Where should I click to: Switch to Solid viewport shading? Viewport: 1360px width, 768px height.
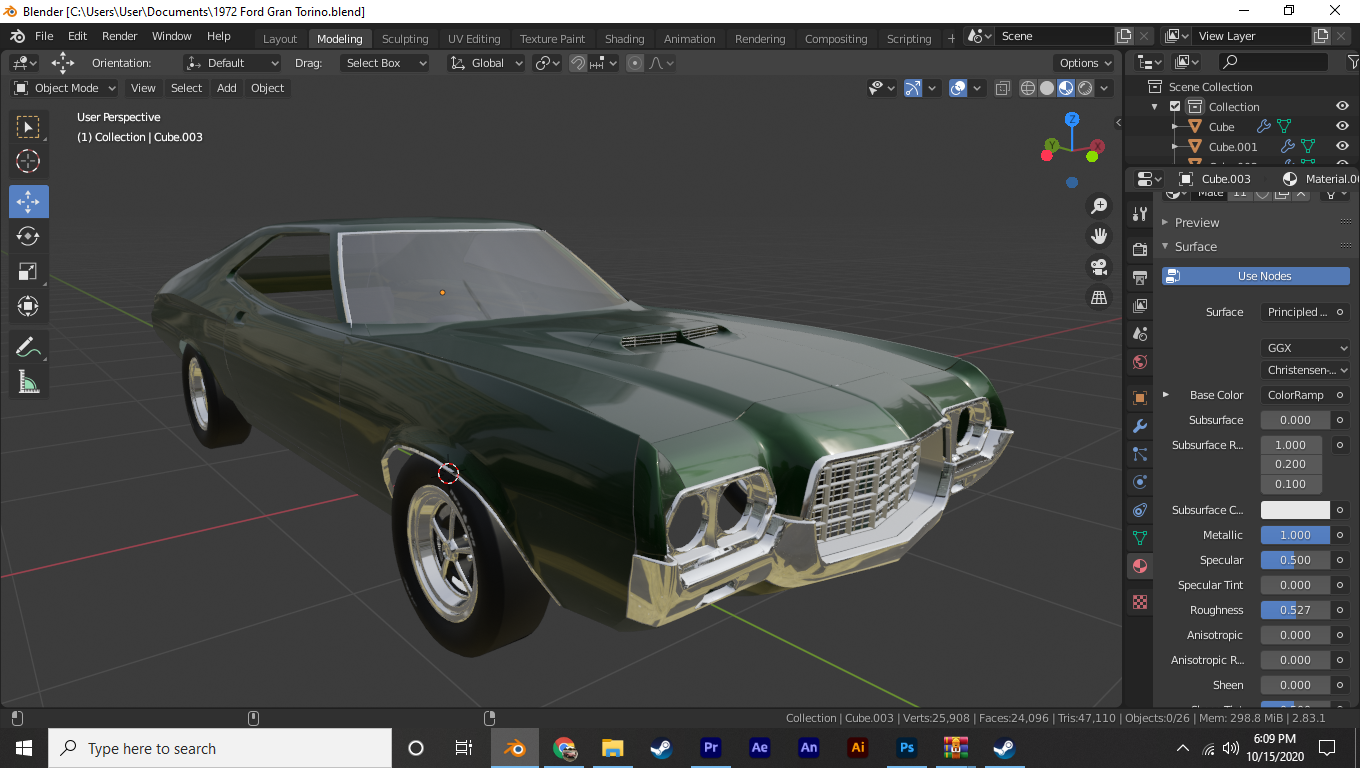(x=1047, y=88)
